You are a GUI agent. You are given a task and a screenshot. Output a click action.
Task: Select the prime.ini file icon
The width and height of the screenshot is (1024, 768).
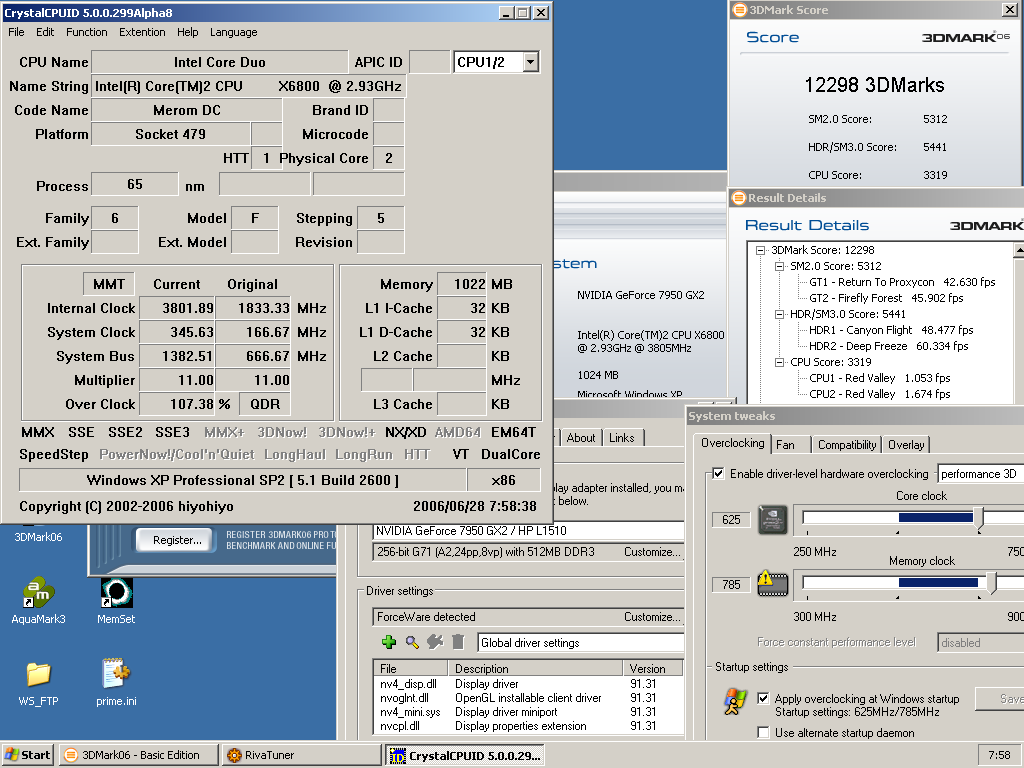point(116,673)
